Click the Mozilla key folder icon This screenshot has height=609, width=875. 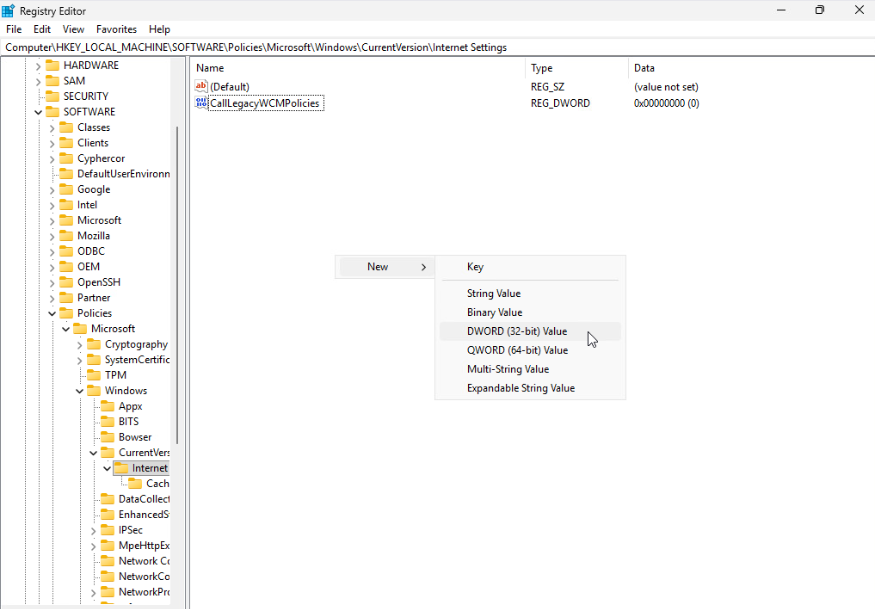[66, 236]
